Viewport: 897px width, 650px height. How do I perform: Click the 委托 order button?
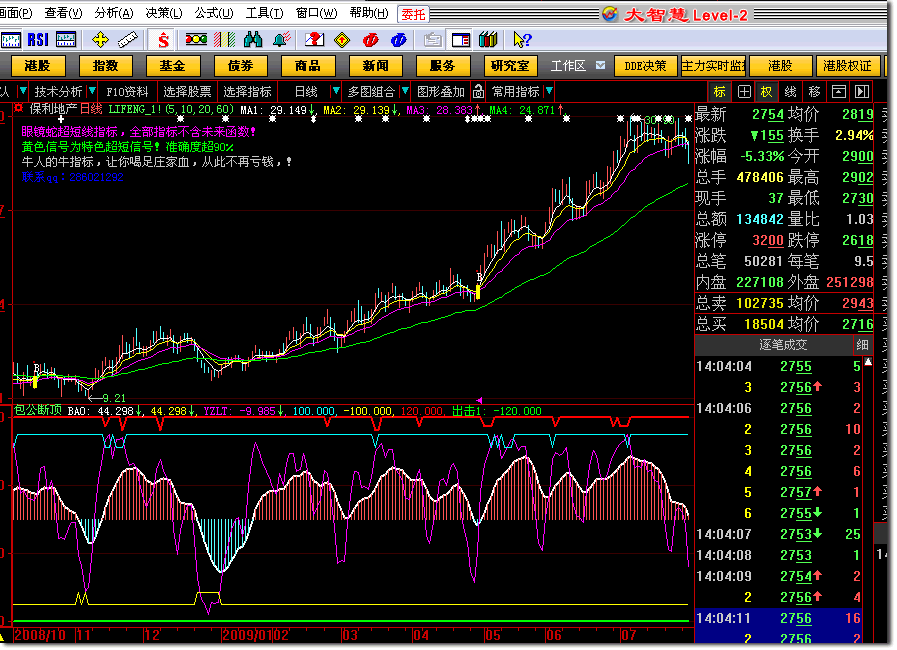click(413, 14)
